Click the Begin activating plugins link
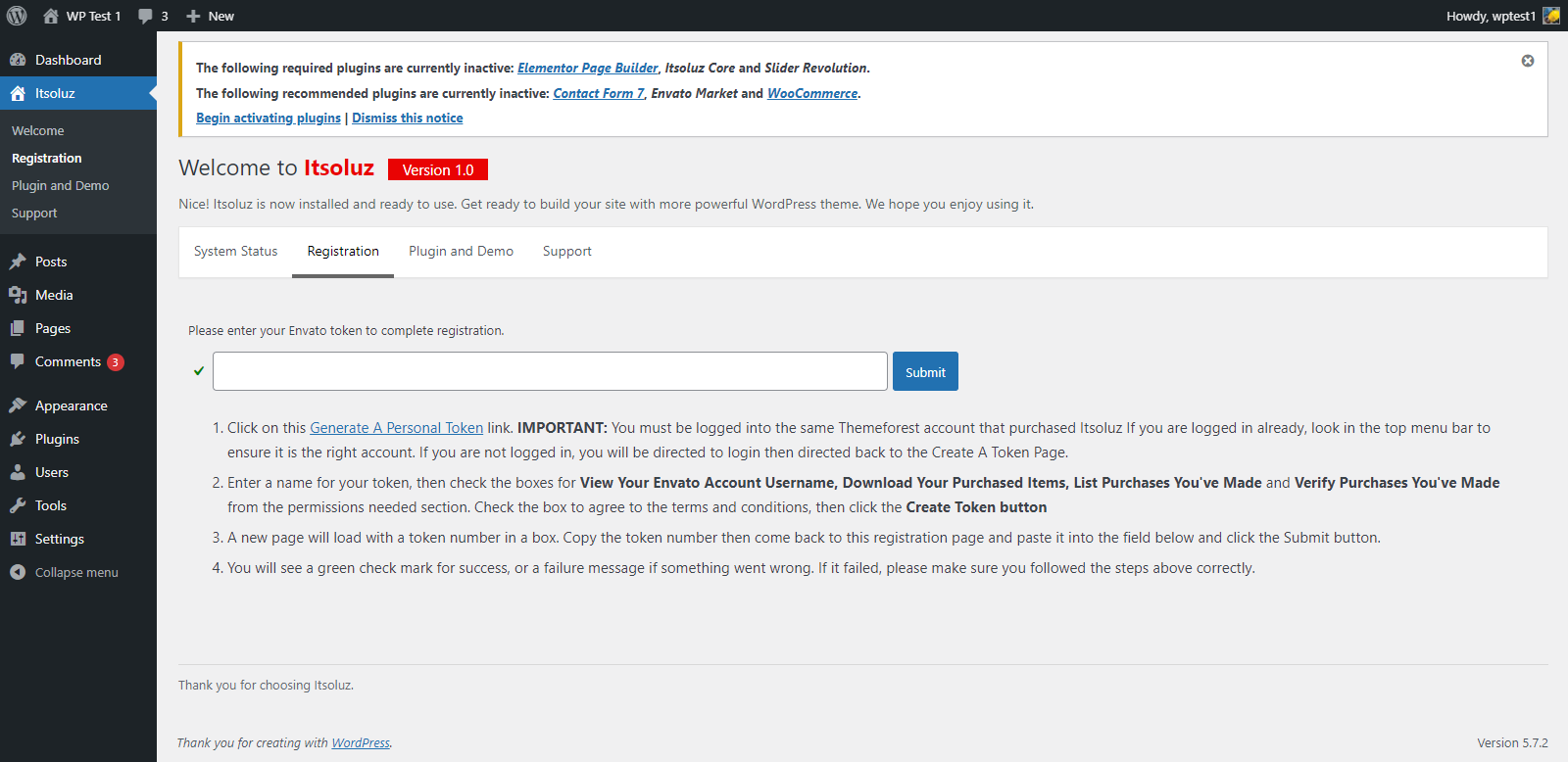Screen dimensions: 1568x762 (x=268, y=118)
